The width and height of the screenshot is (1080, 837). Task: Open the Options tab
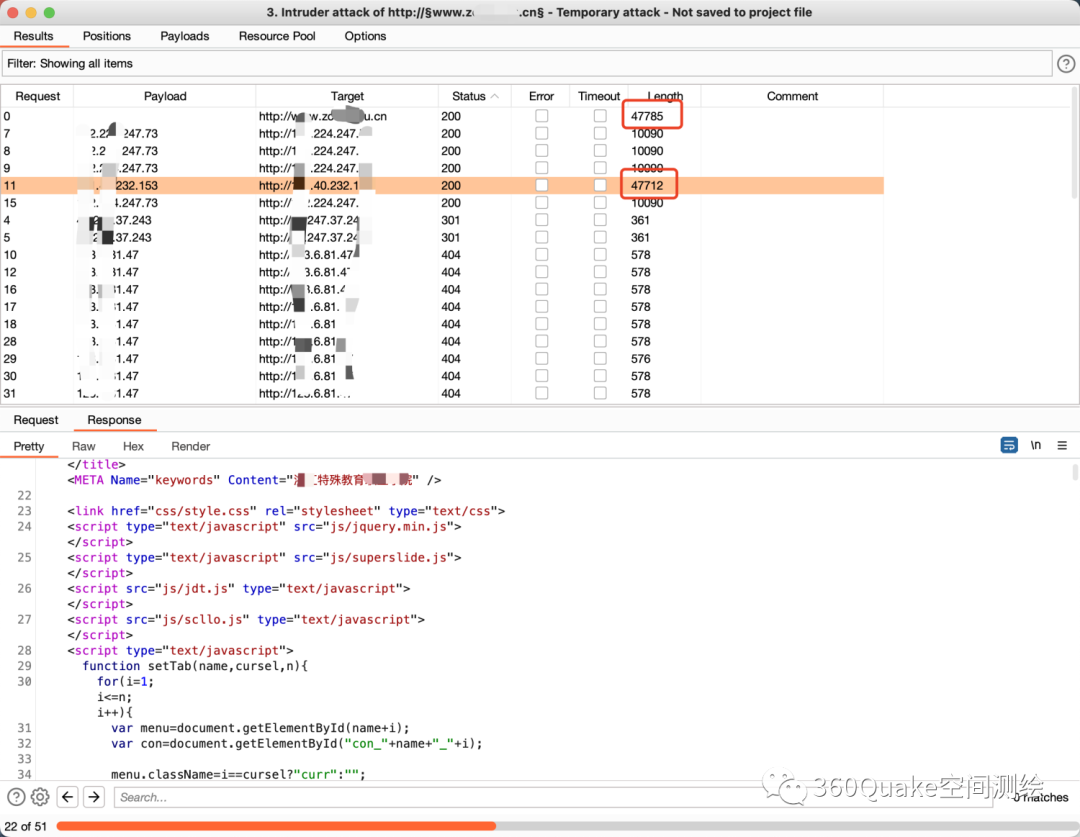point(365,36)
